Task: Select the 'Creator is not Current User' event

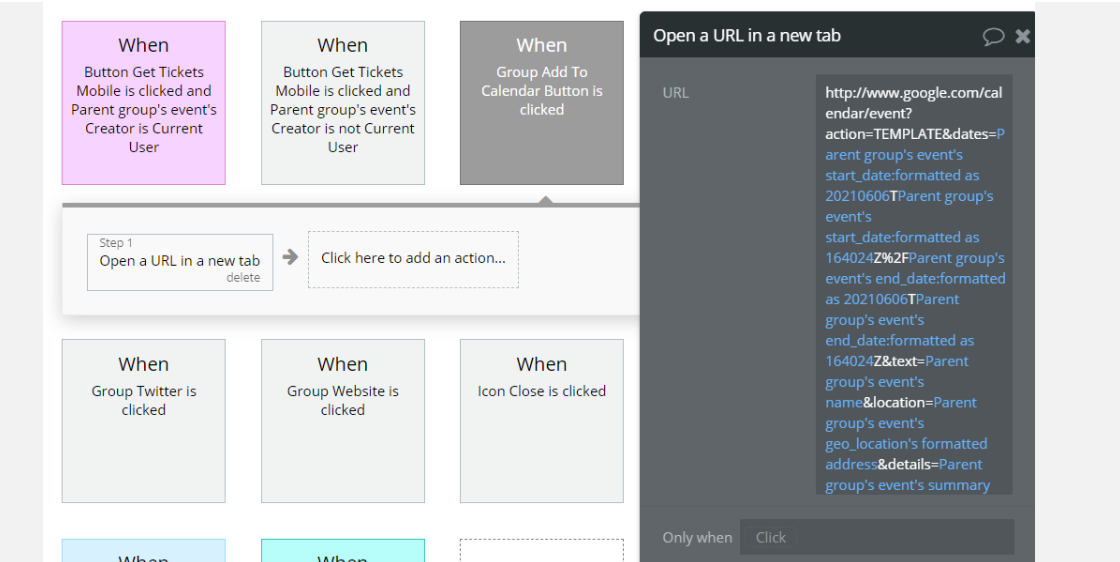Action: [x=343, y=103]
